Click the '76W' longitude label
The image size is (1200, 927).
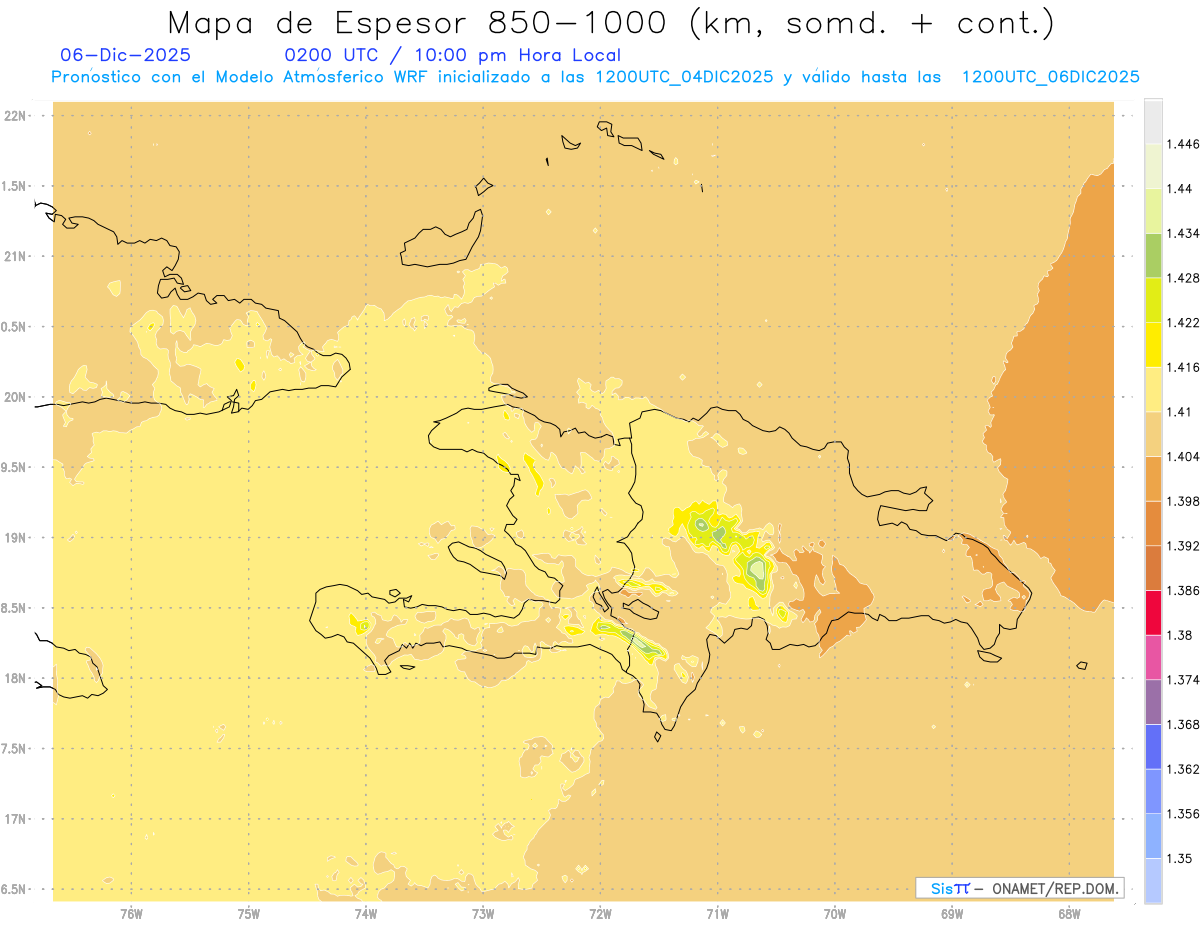click(131, 913)
